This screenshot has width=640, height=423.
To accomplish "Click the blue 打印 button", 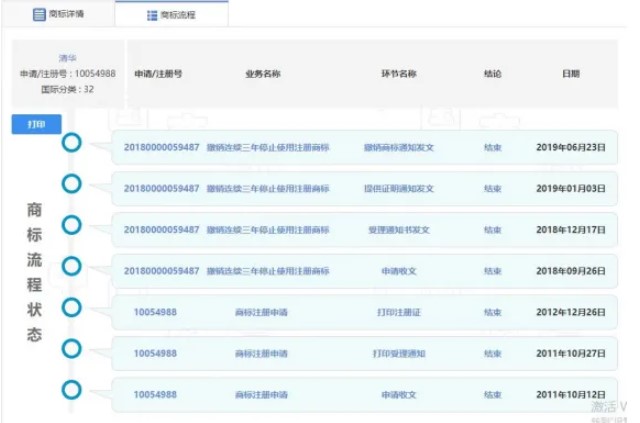I will point(36,124).
